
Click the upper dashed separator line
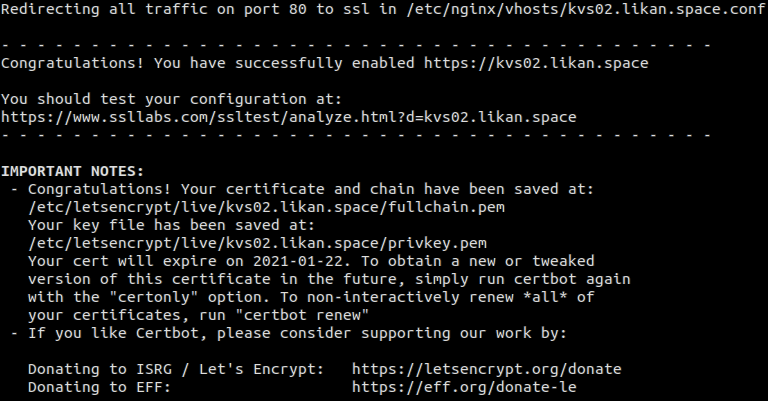coord(356,45)
